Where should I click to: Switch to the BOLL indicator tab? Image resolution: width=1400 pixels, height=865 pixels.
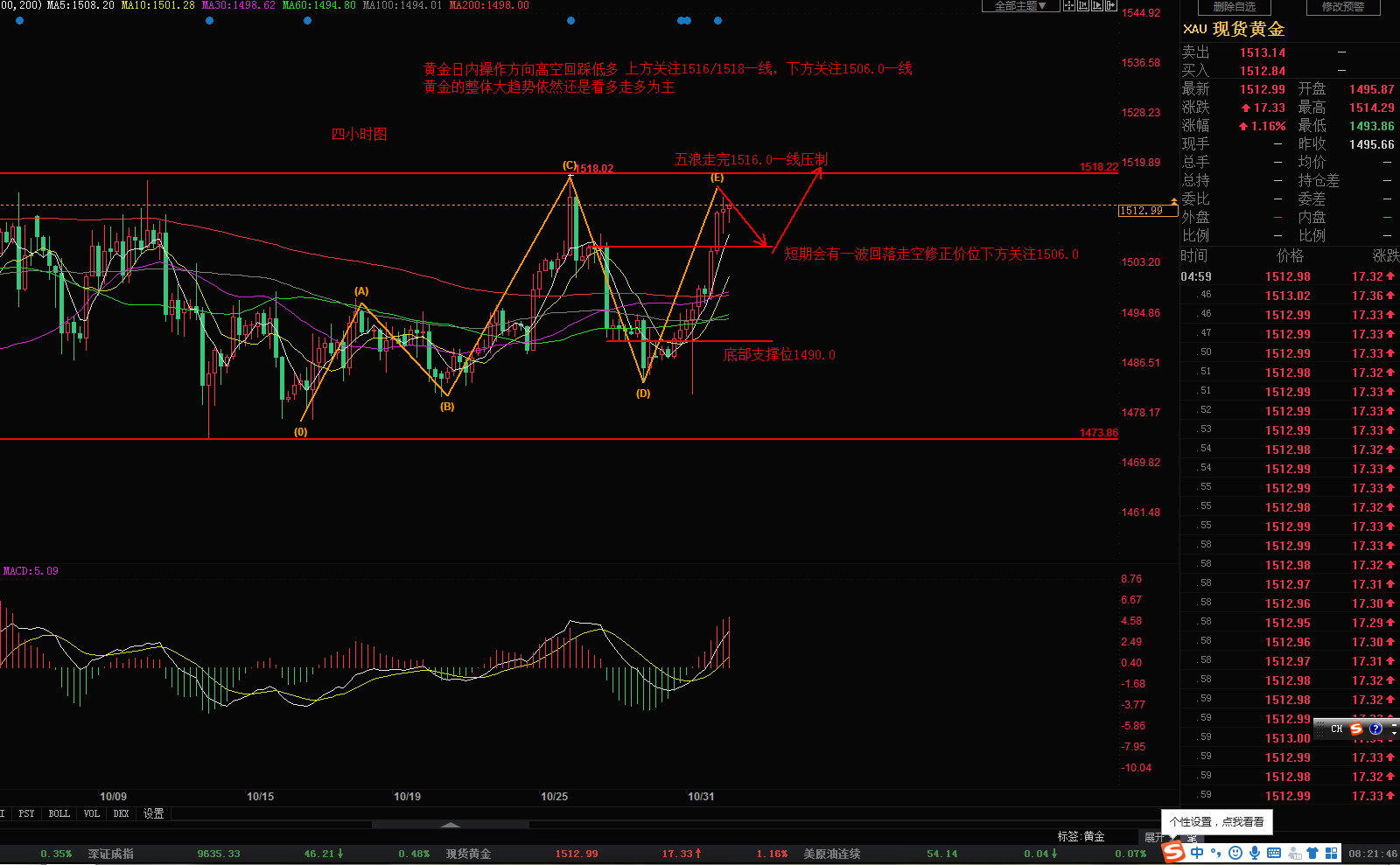[59, 813]
